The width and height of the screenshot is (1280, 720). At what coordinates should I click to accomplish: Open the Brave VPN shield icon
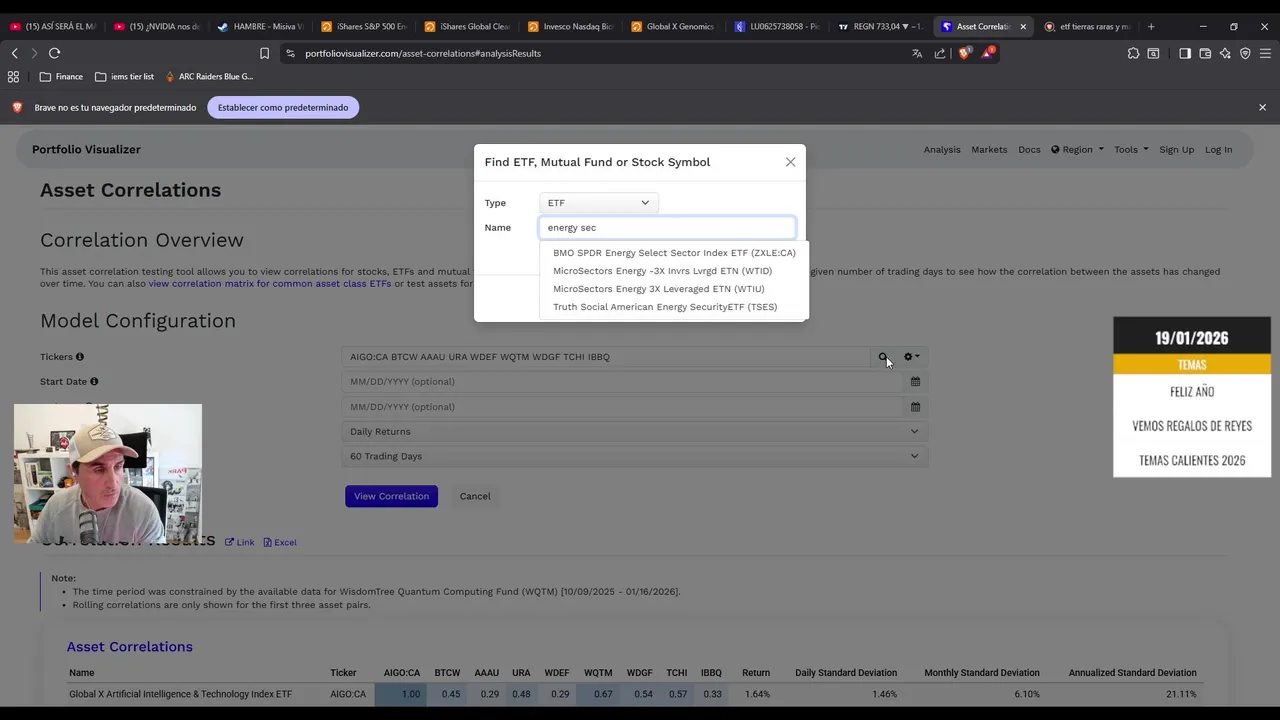[1245, 53]
